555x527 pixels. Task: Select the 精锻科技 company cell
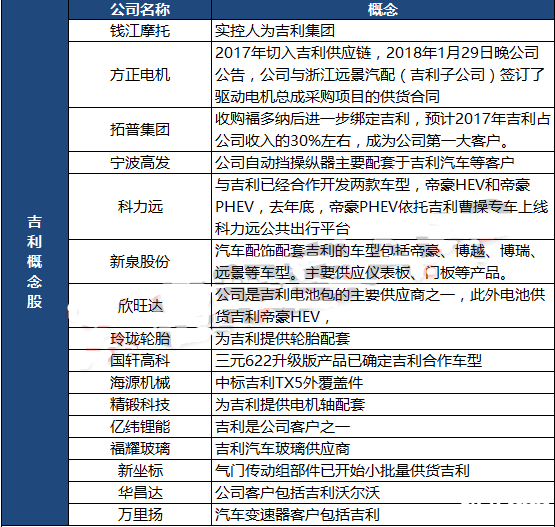click(x=140, y=405)
